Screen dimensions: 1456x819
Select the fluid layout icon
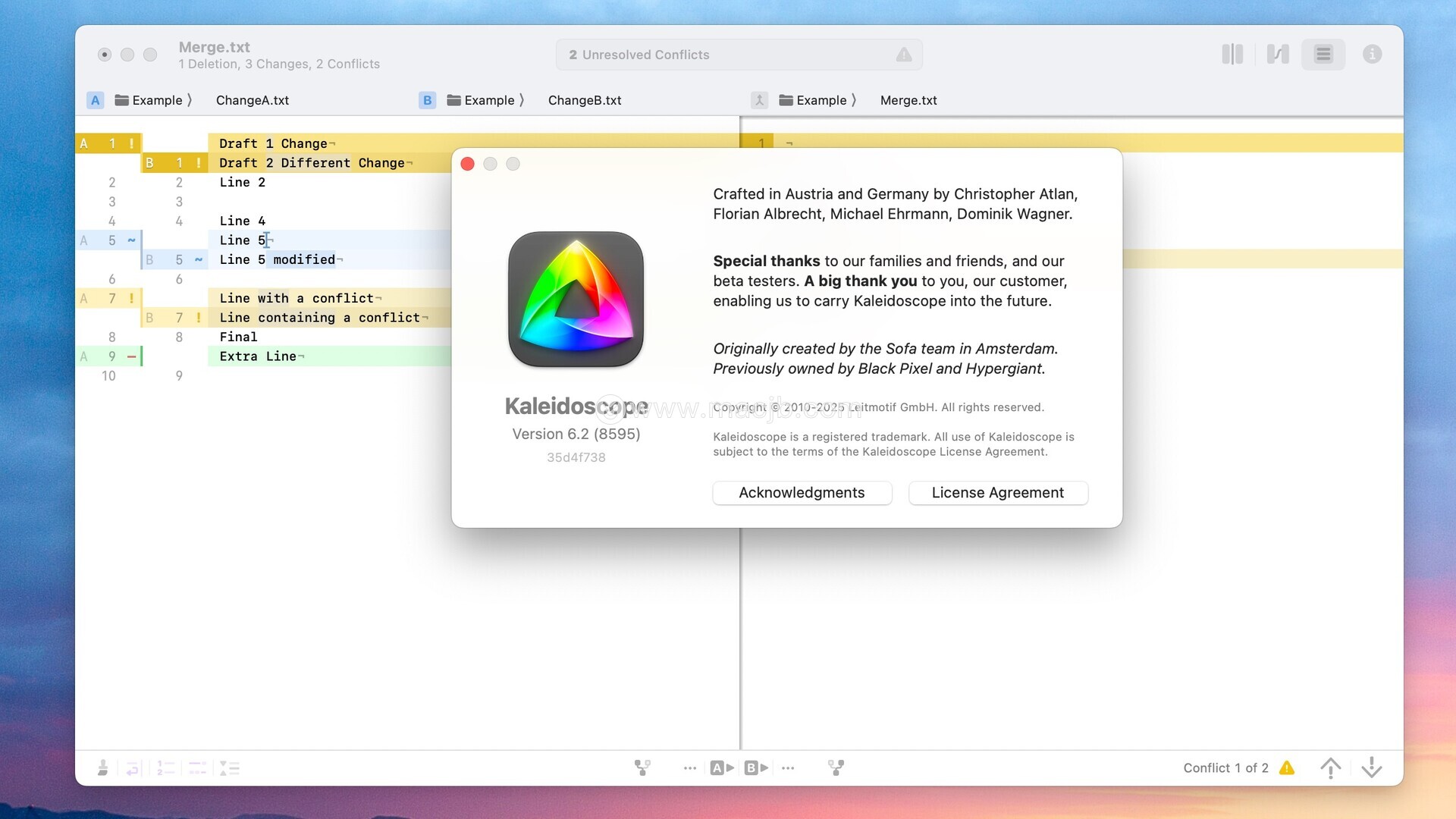(x=1278, y=54)
